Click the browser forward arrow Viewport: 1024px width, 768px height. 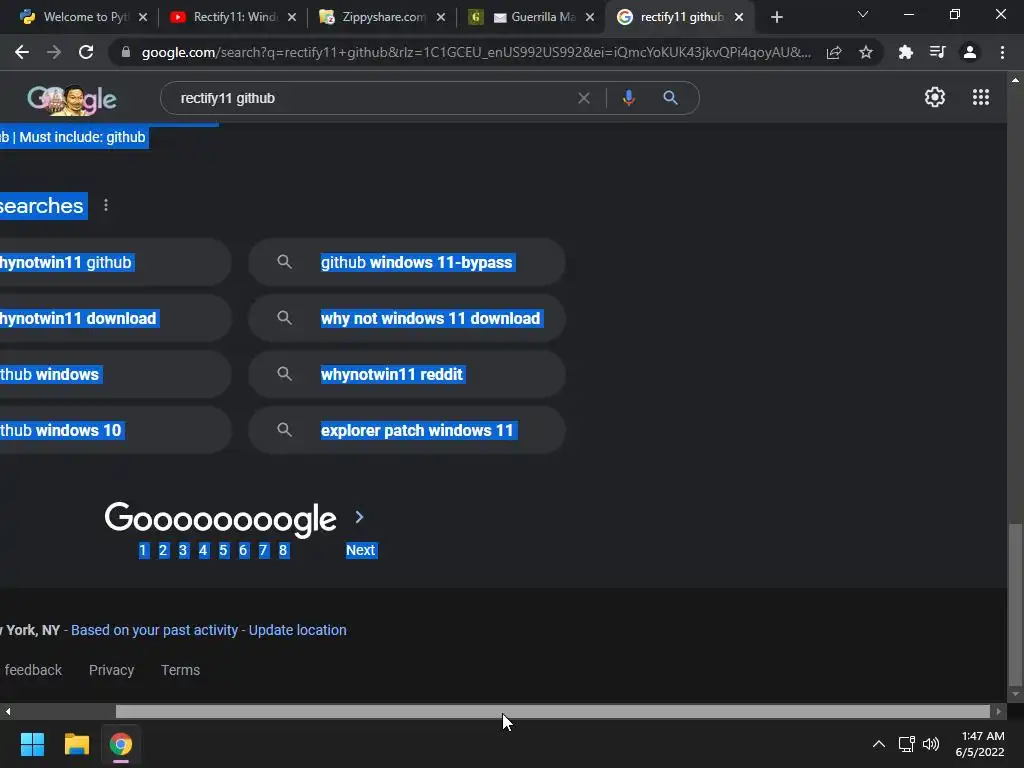(x=54, y=52)
